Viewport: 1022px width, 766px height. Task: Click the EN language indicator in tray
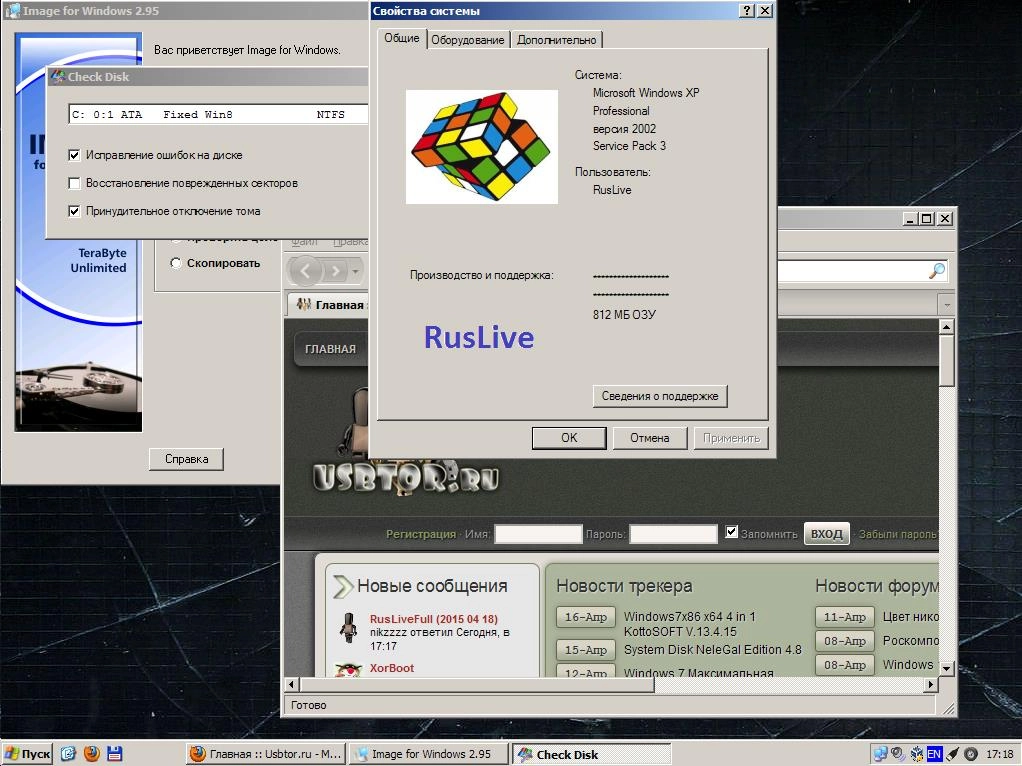[x=934, y=754]
